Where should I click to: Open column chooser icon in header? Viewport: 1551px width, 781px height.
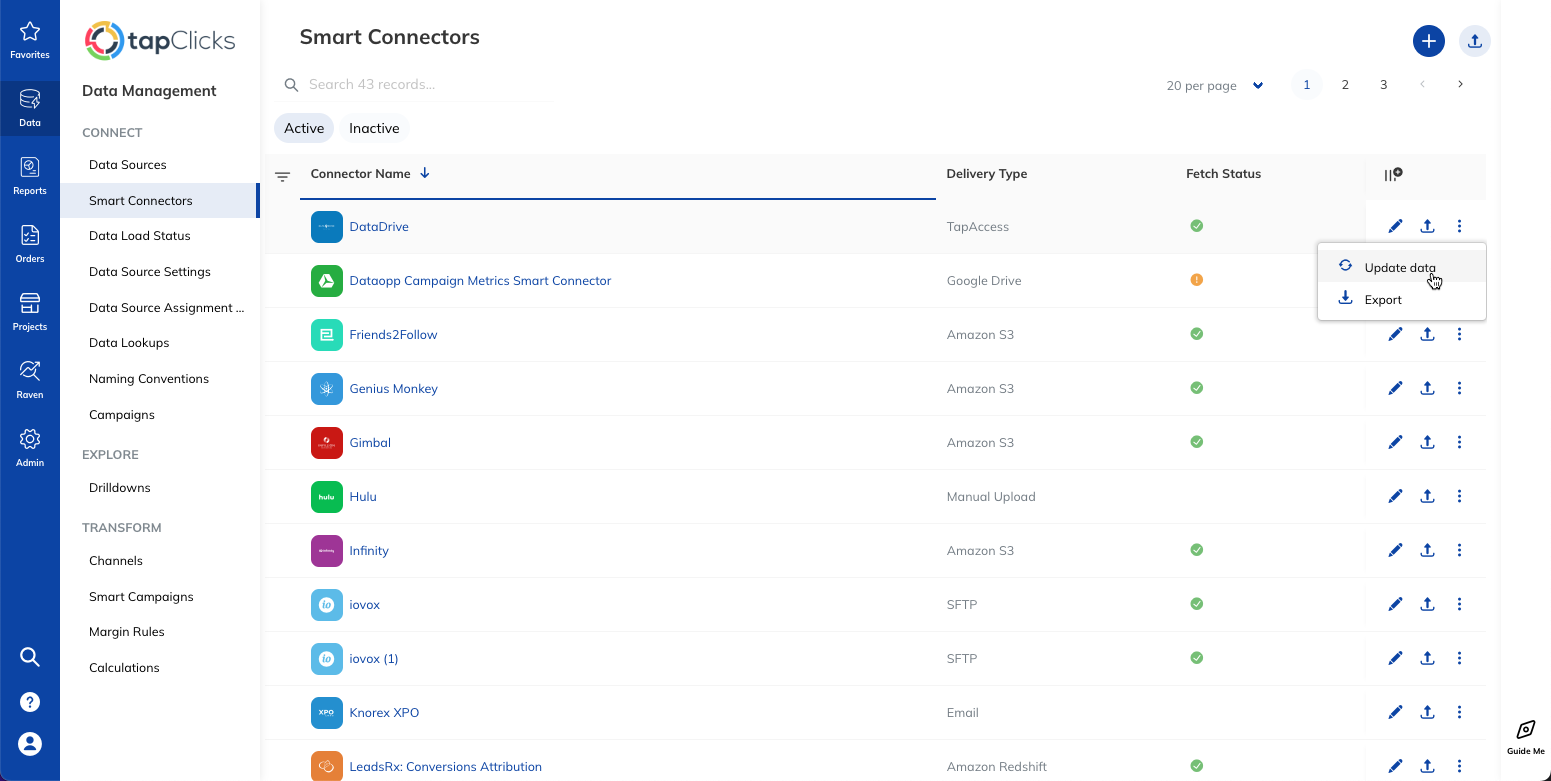[1393, 174]
